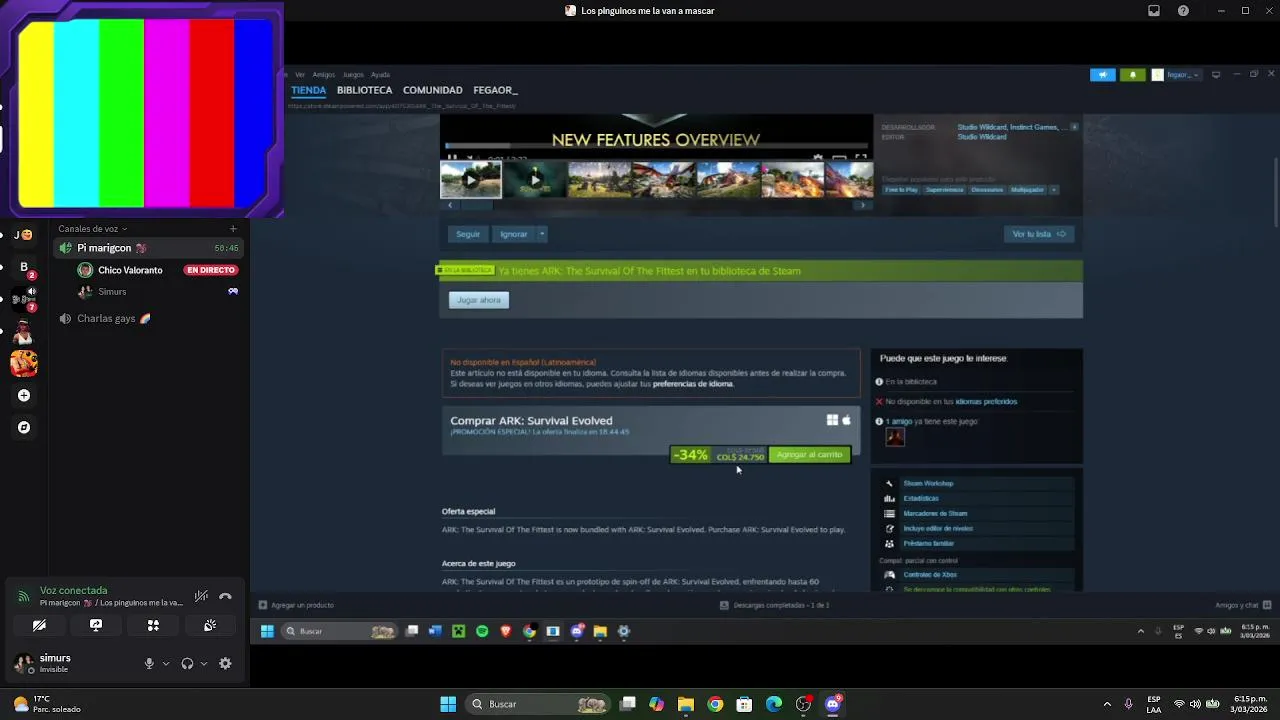The width and height of the screenshot is (1280, 720).
Task: Switch to Steam COMUNIDAD tab
Action: (x=432, y=90)
